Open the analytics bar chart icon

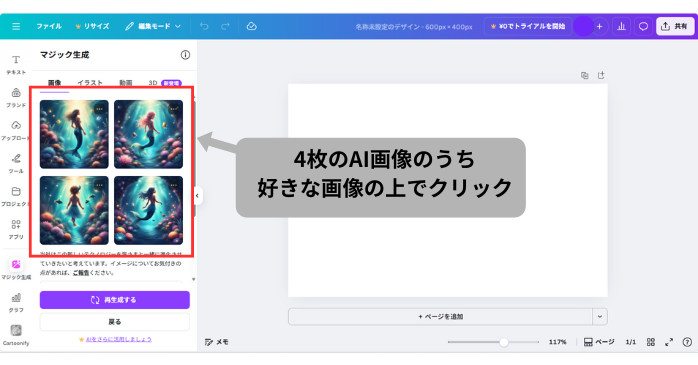tap(621, 26)
